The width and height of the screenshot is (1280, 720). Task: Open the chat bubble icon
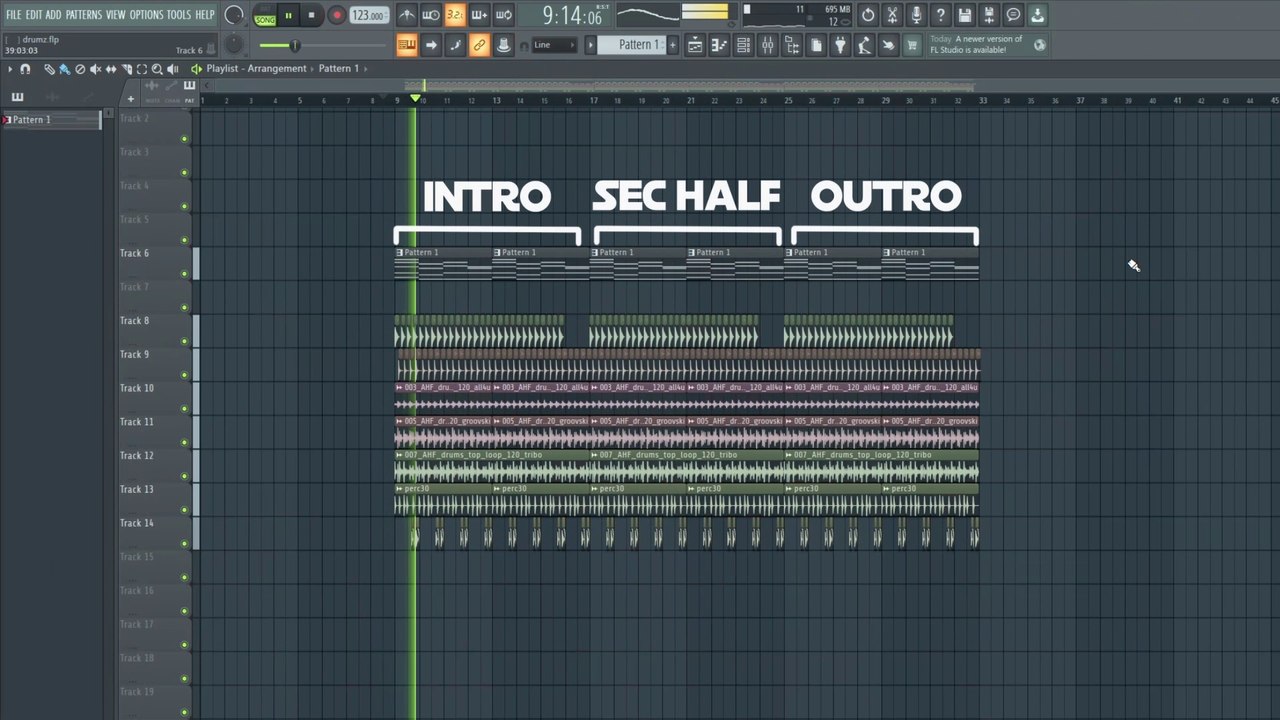[x=1013, y=15]
